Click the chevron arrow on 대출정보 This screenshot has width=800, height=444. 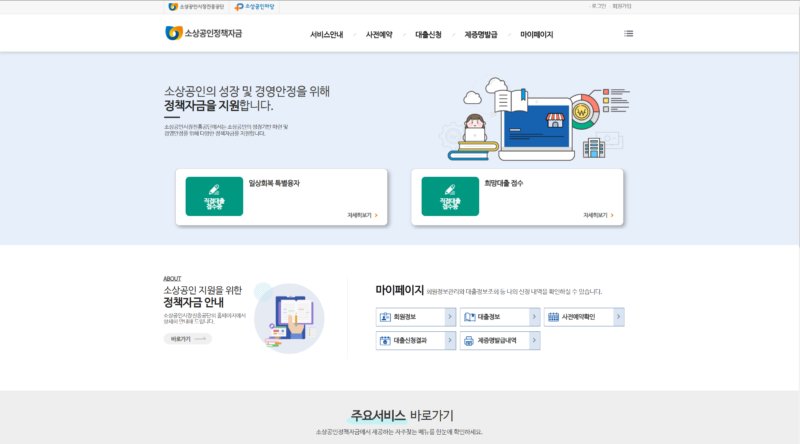coord(534,317)
